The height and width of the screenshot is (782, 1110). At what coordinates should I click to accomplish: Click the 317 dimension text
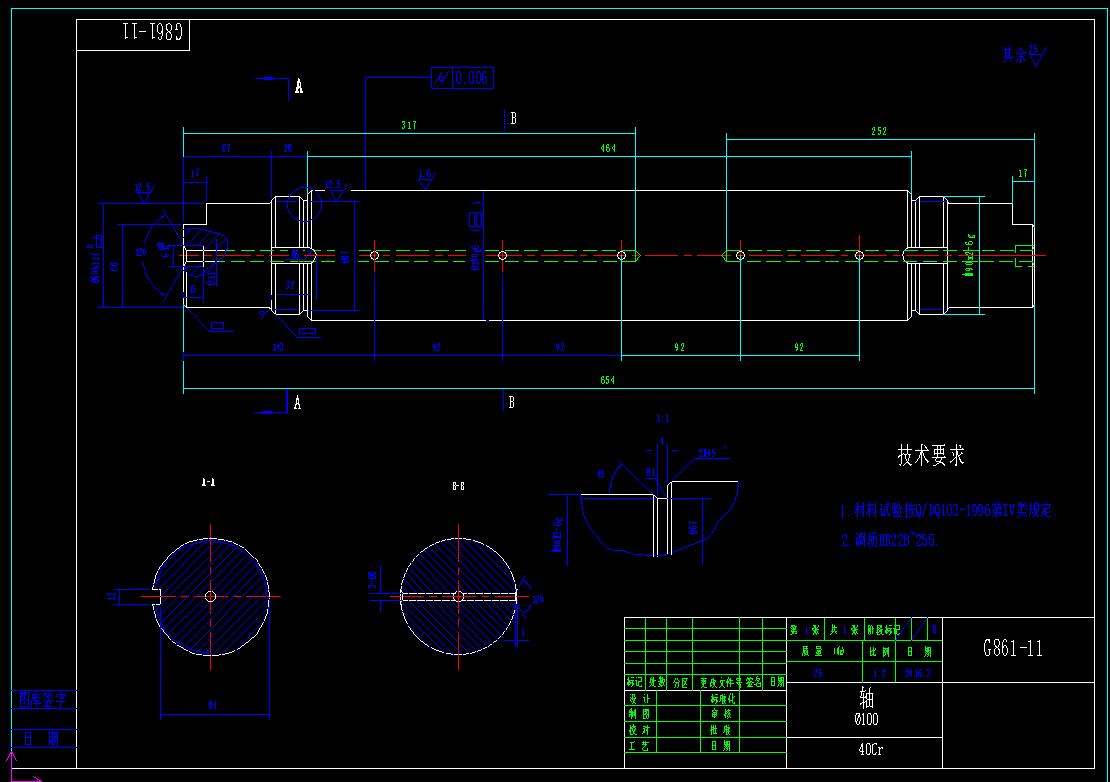pyautogui.click(x=408, y=125)
